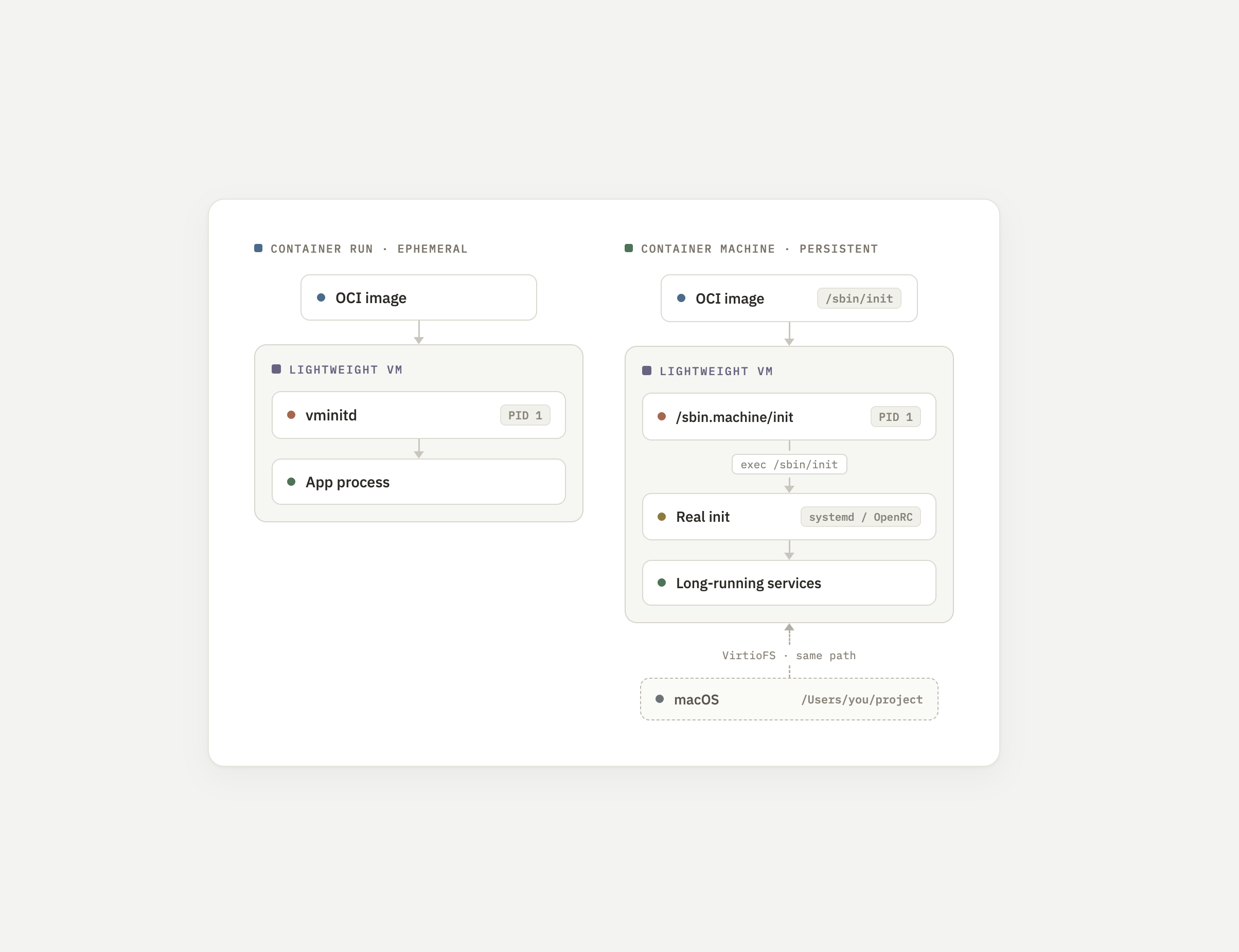Select the App process box
The image size is (1239, 952).
tap(419, 482)
